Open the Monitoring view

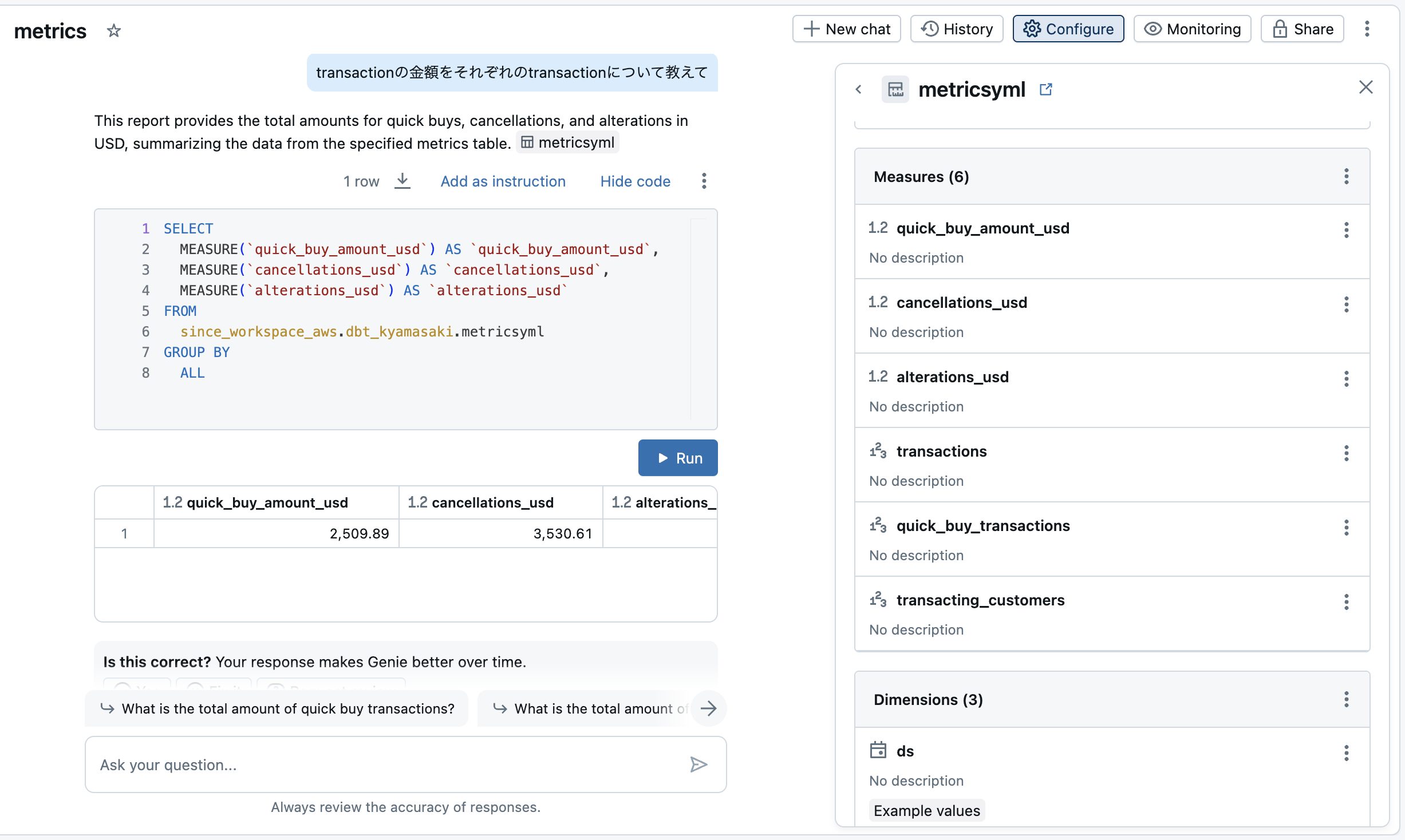(x=1191, y=29)
